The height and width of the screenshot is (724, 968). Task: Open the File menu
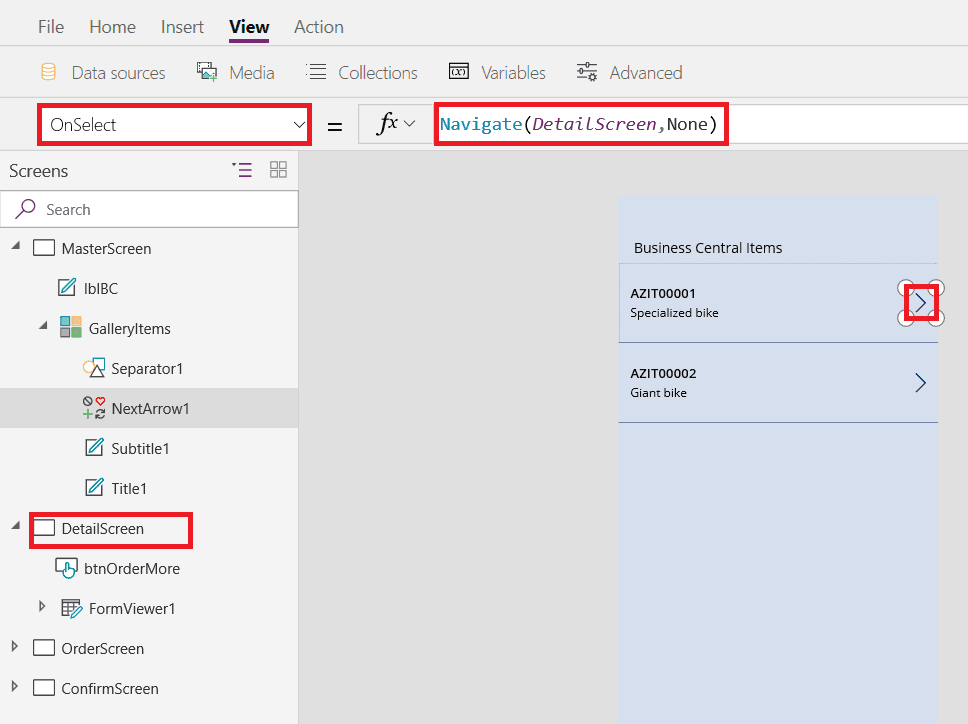(51, 27)
